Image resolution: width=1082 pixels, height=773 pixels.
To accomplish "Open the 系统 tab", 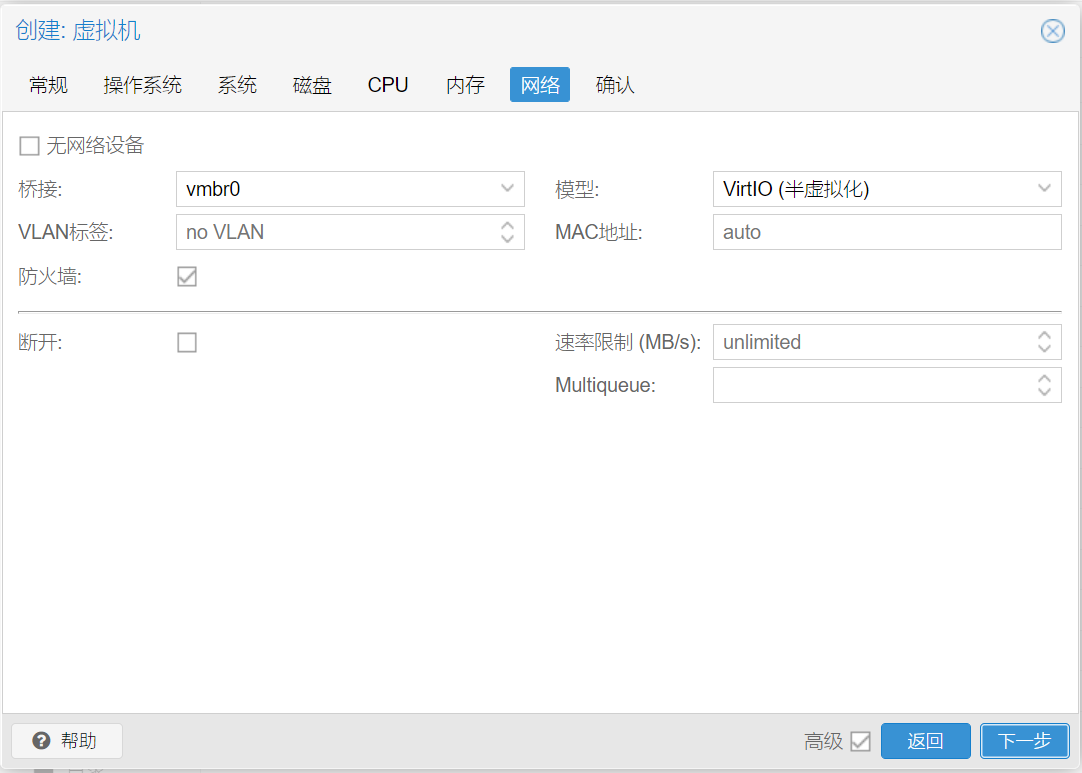I will pos(237,85).
